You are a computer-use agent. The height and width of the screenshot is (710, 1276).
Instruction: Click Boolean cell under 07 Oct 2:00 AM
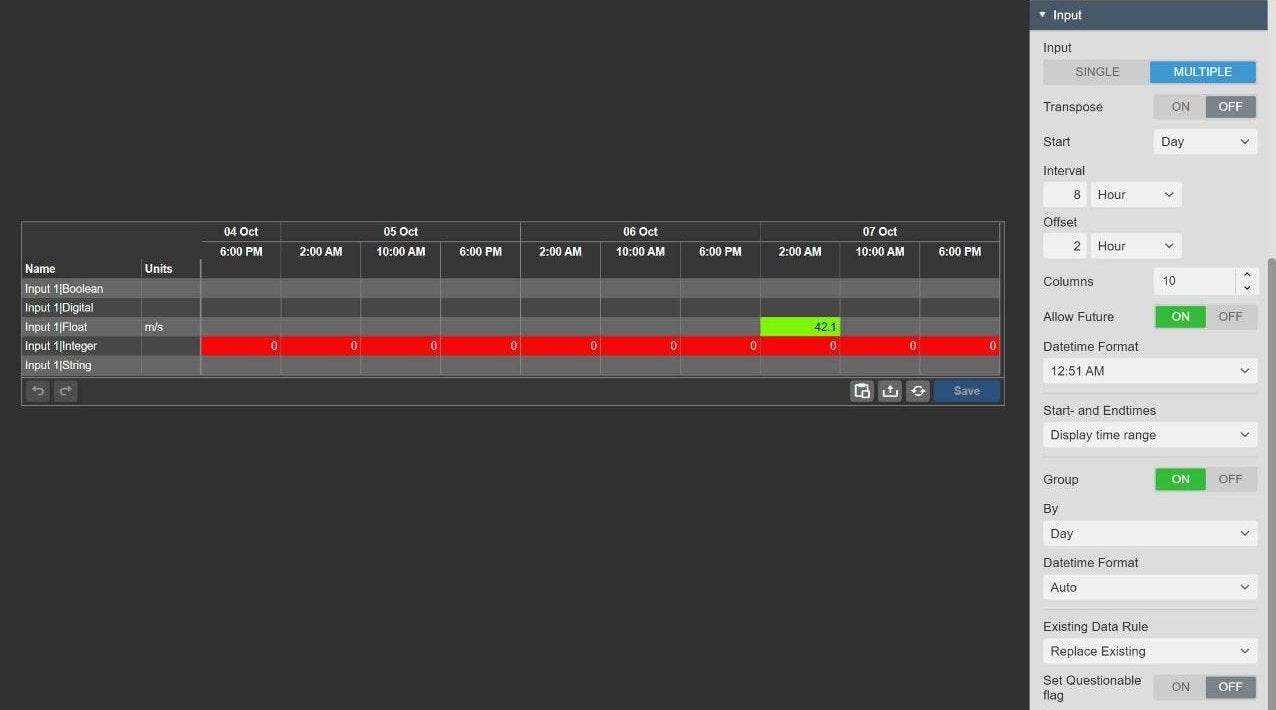coord(800,289)
